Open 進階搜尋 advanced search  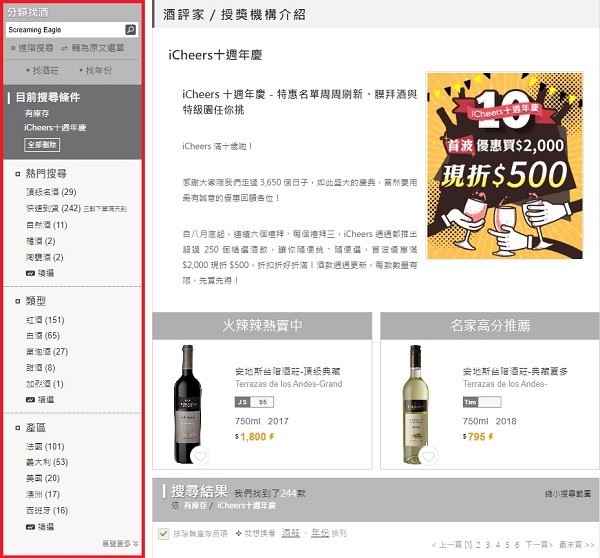[x=32, y=48]
